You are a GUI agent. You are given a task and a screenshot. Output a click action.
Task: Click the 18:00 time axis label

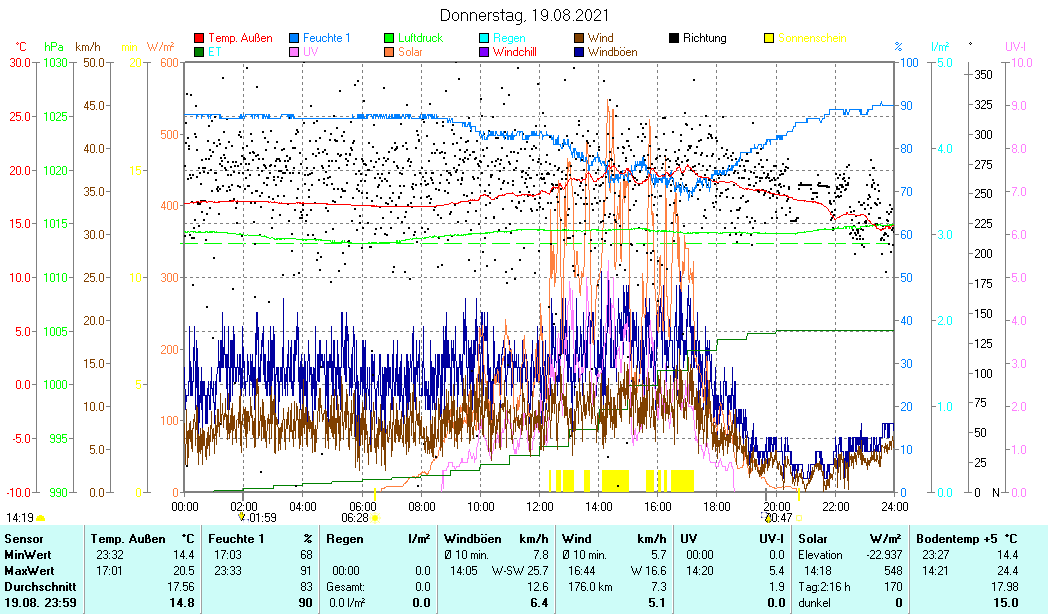pyautogui.click(x=716, y=506)
